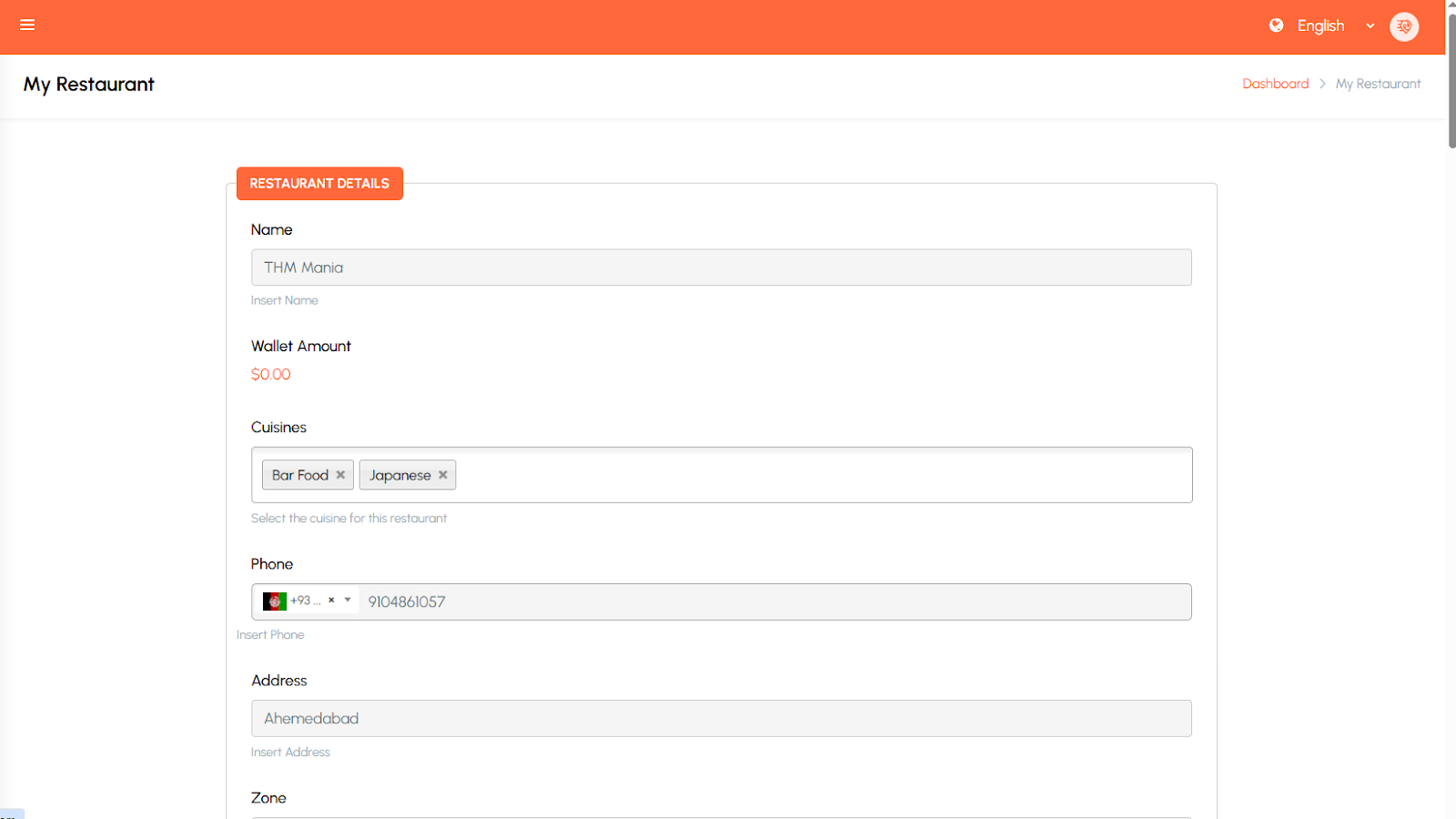Open the hamburger sidebar menu
Image resolution: width=1456 pixels, height=819 pixels.
(27, 25)
